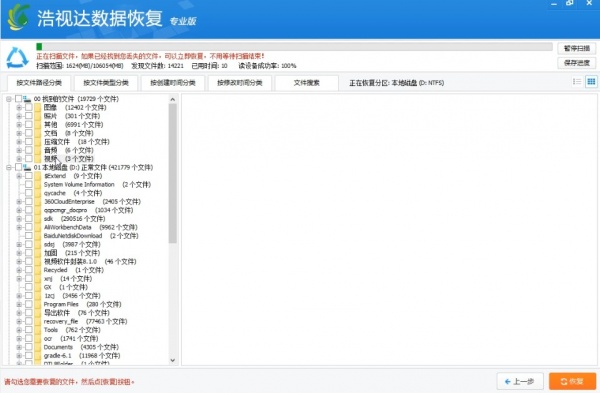Click the orange 恢复 button
The image size is (600, 393).
click(x=572, y=381)
